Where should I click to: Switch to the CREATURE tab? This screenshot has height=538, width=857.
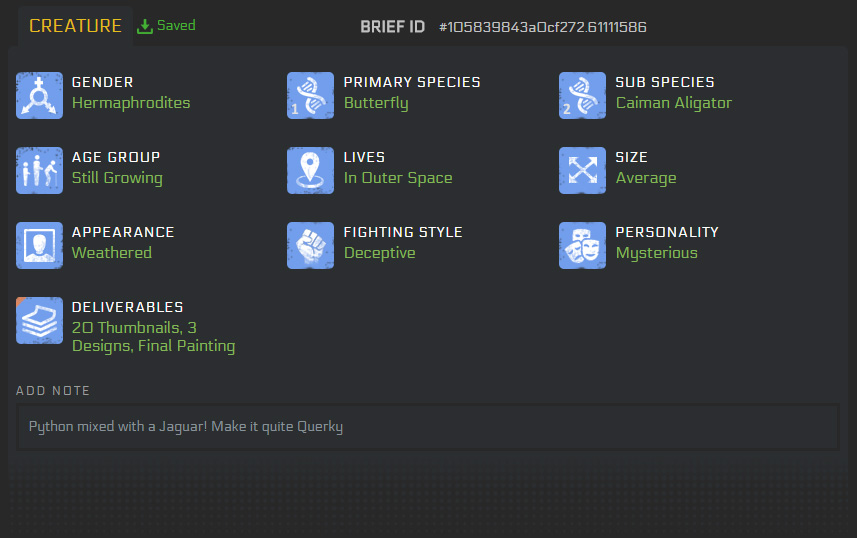(x=75, y=26)
